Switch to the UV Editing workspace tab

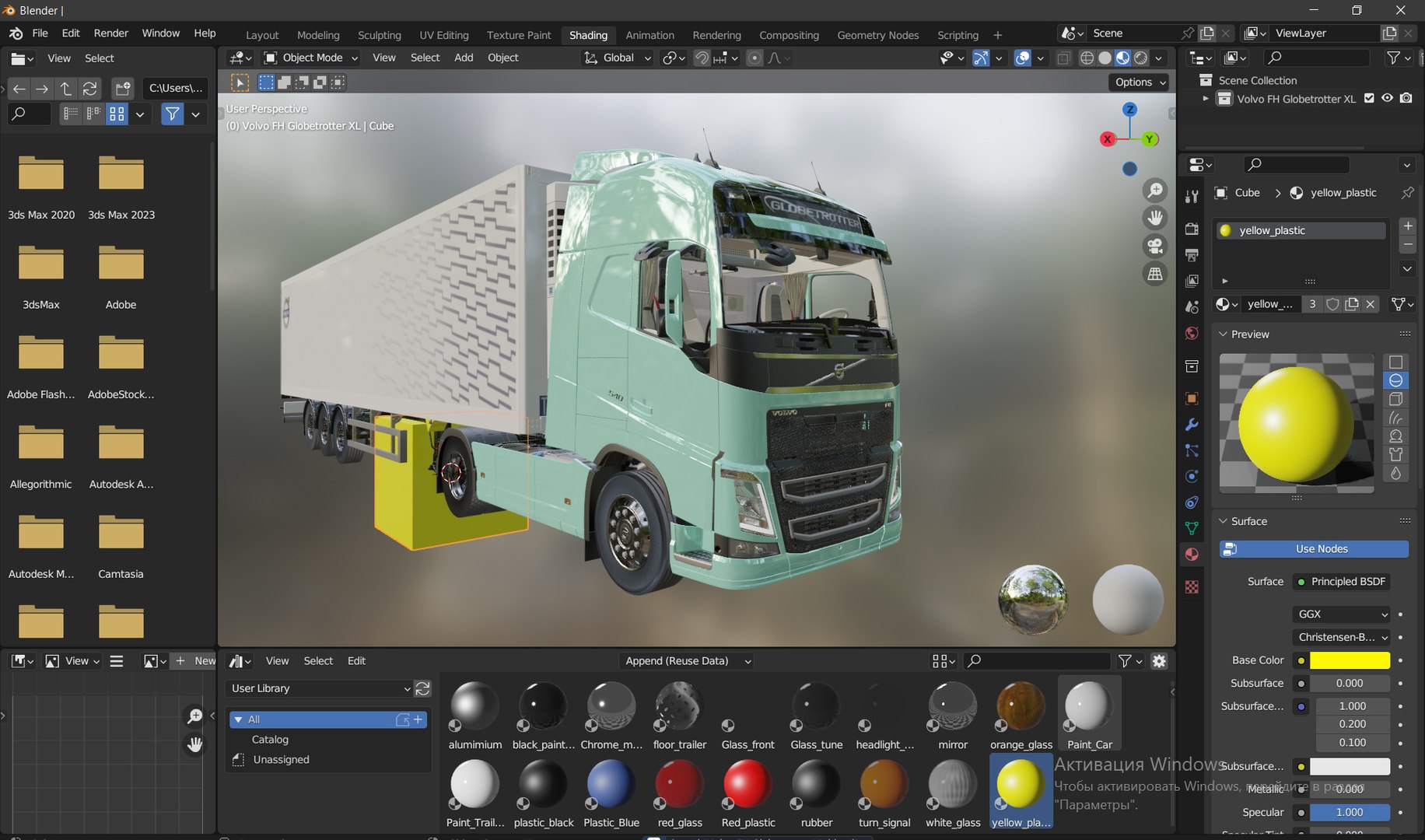444,35
